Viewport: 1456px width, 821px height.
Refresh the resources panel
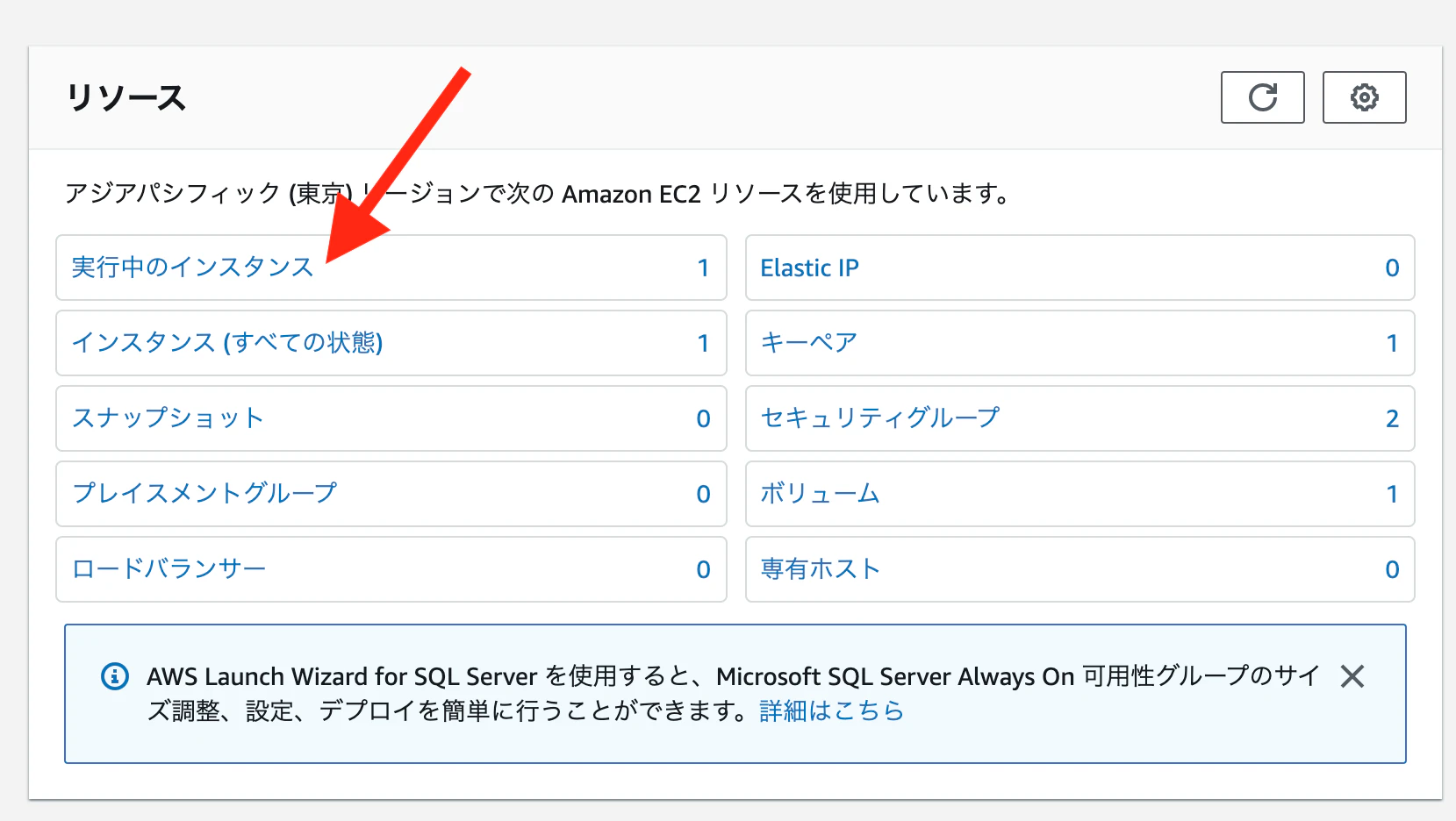point(1262,97)
